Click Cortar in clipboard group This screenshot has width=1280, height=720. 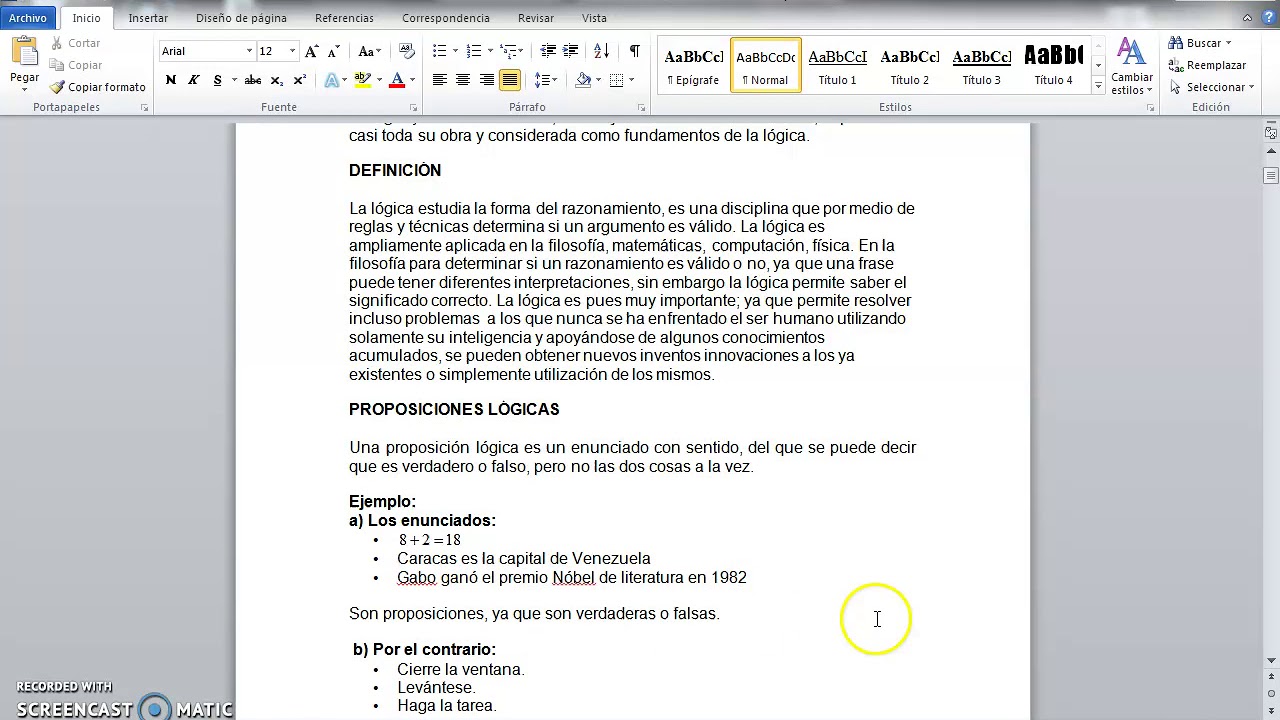75,43
